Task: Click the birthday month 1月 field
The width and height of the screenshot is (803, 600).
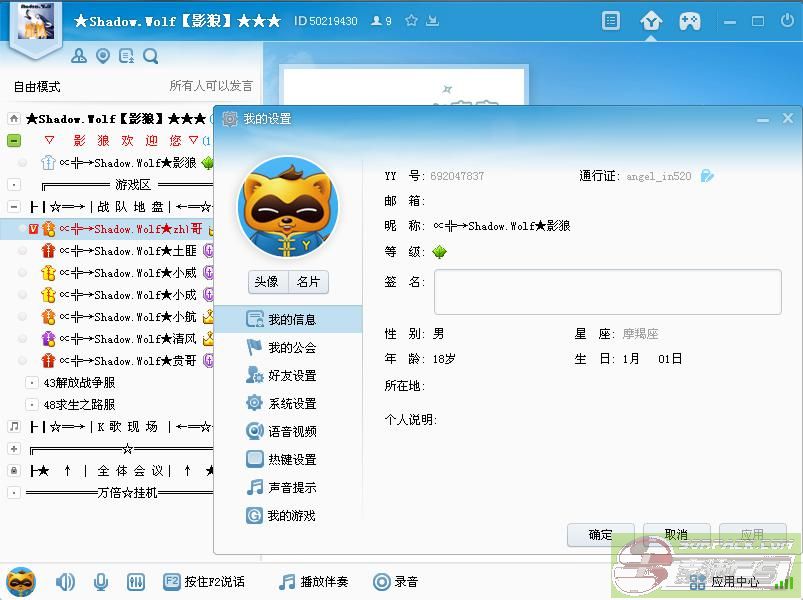Action: click(631, 359)
